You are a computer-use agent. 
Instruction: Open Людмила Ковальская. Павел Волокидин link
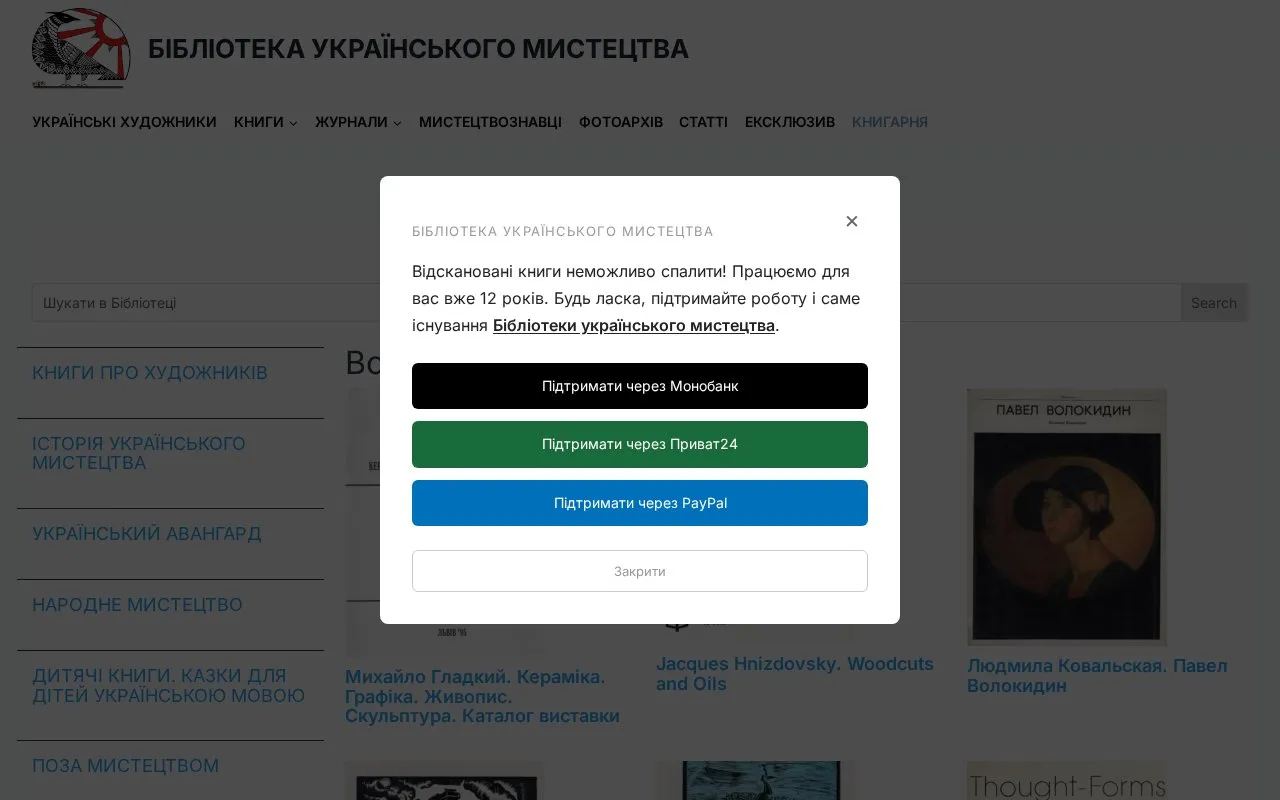1097,676
